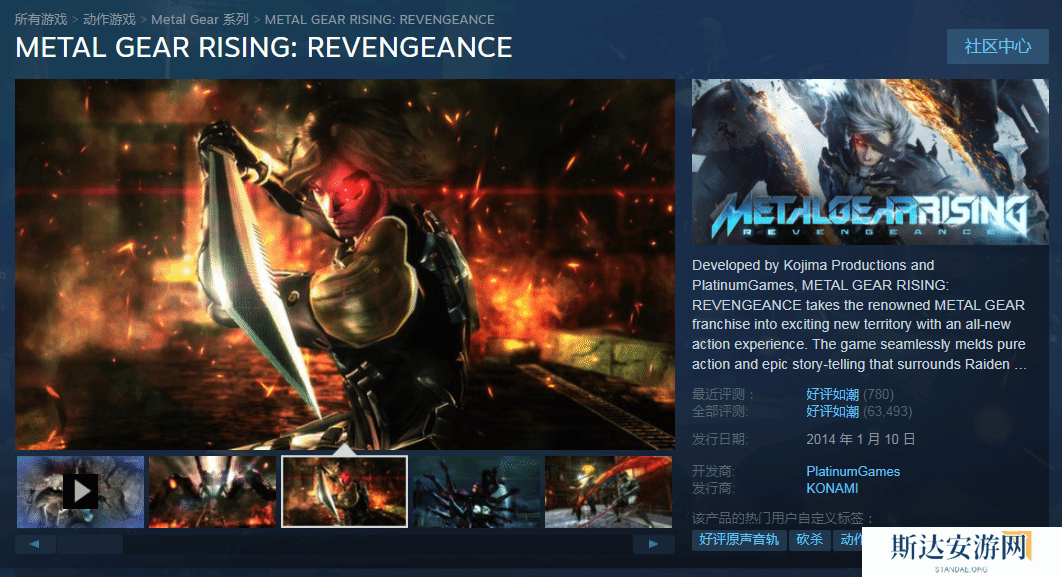Click the METAL GEAR RISING: REVENGEANCE breadcrumb
1062x577 pixels.
379,19
